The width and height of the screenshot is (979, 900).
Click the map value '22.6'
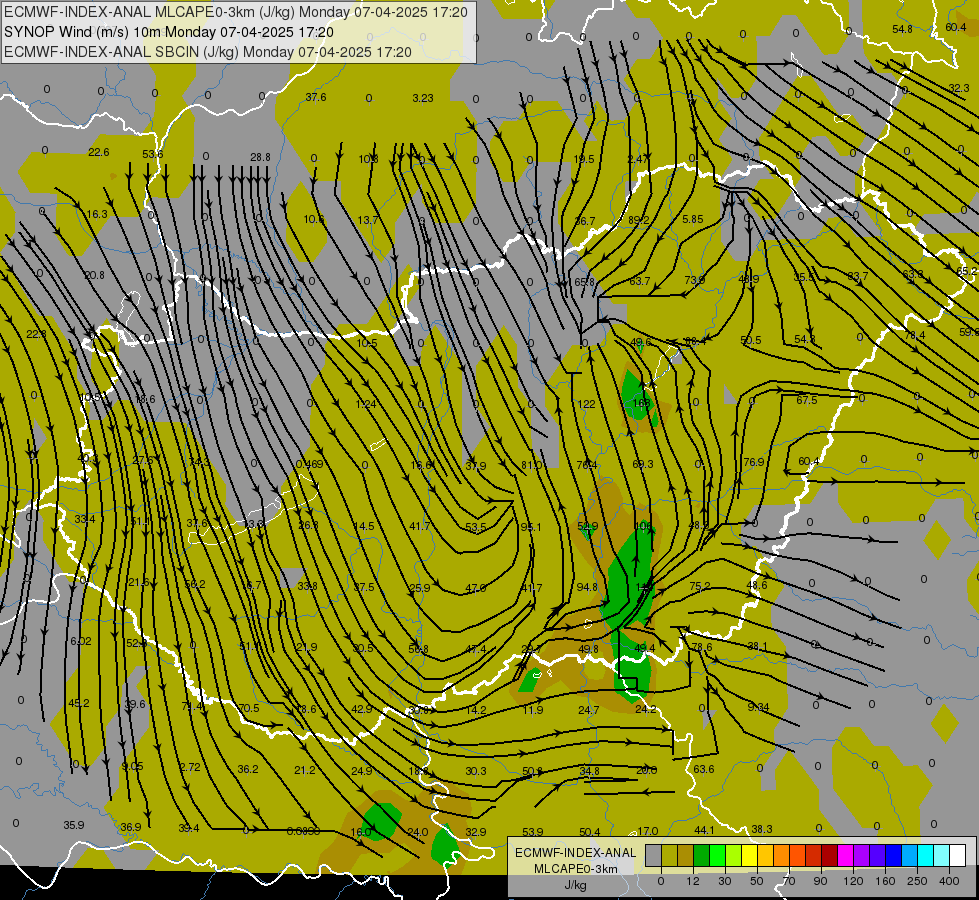click(x=99, y=152)
